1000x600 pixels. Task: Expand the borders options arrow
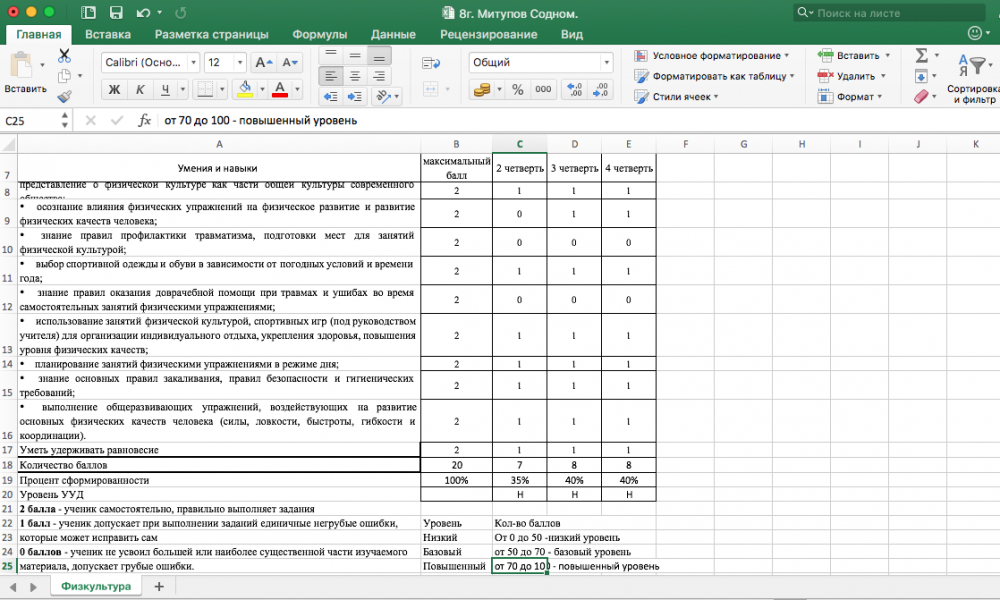point(221,89)
